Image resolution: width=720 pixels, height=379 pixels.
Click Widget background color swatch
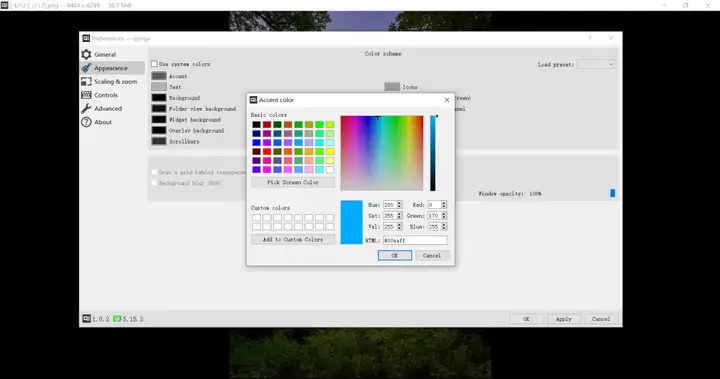[x=159, y=119]
